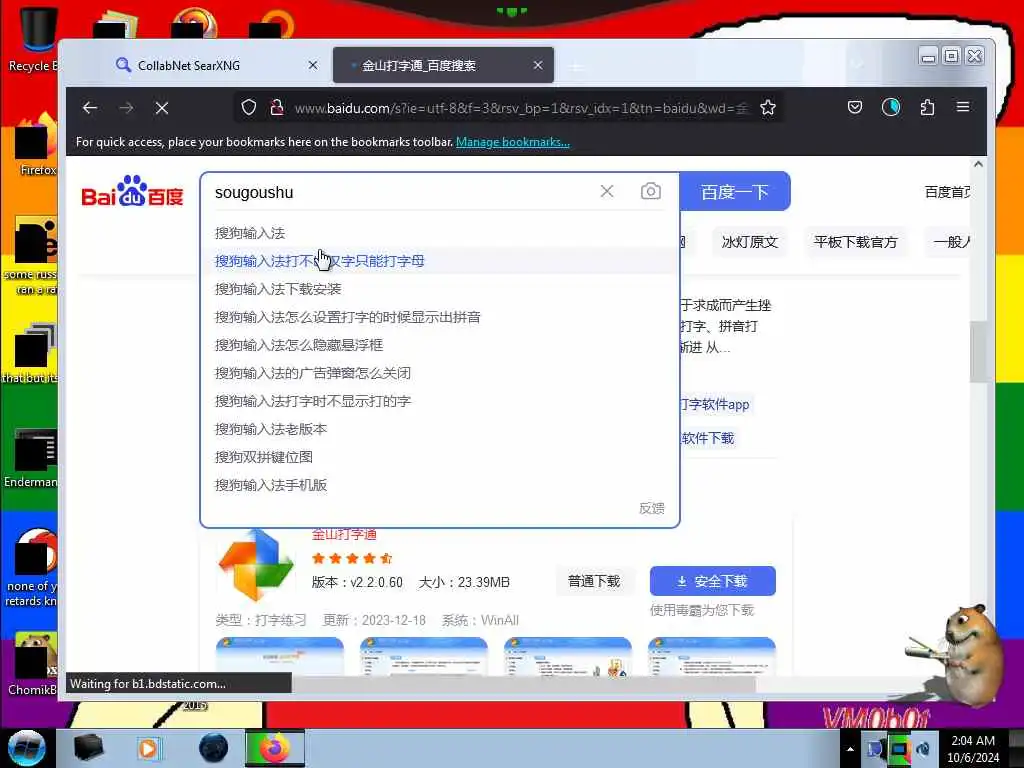
Task: Open the Firefox hamburger application menu
Action: pos(963,107)
